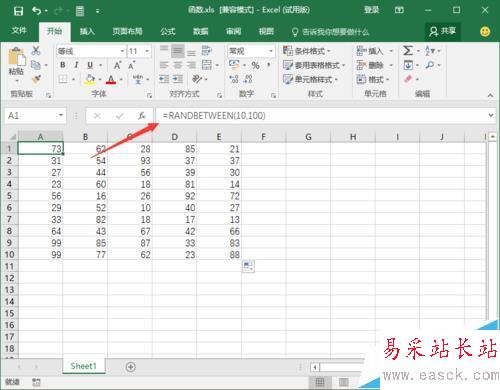This screenshot has height=390, width=500.
Task: Undo the last action
Action: [x=36, y=11]
